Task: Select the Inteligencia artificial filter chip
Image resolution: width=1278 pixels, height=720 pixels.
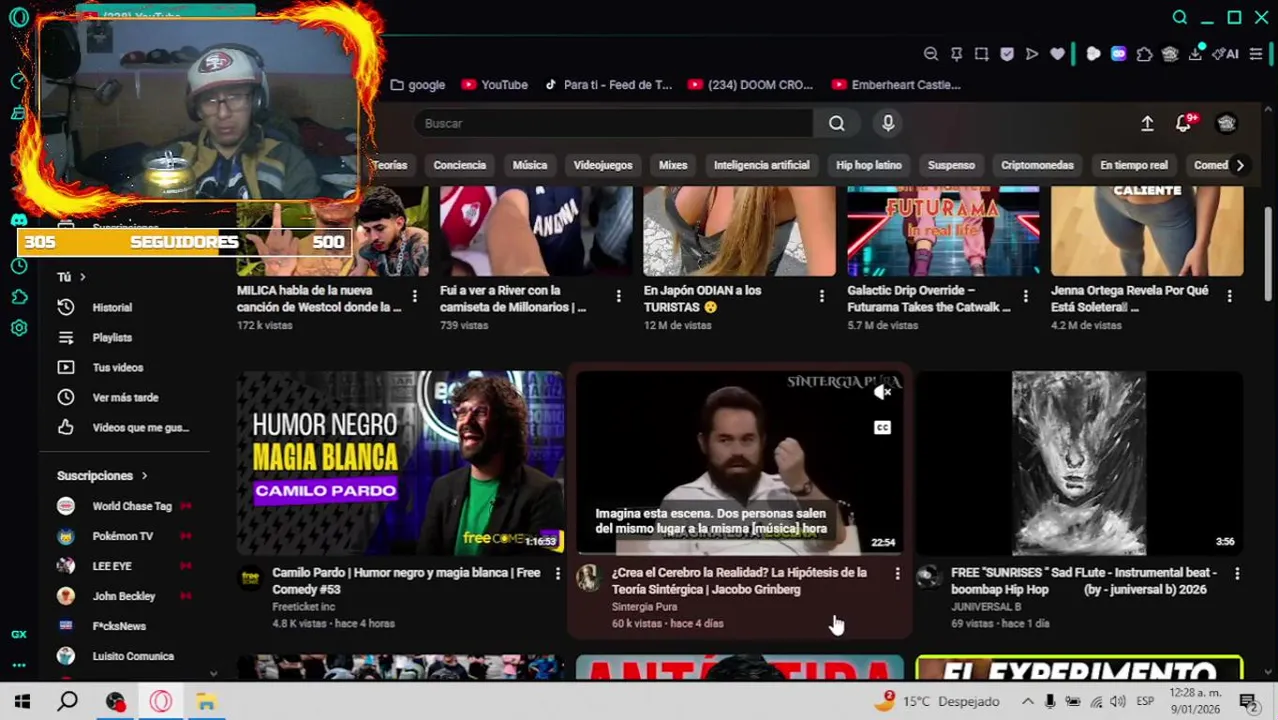Action: click(x=762, y=165)
